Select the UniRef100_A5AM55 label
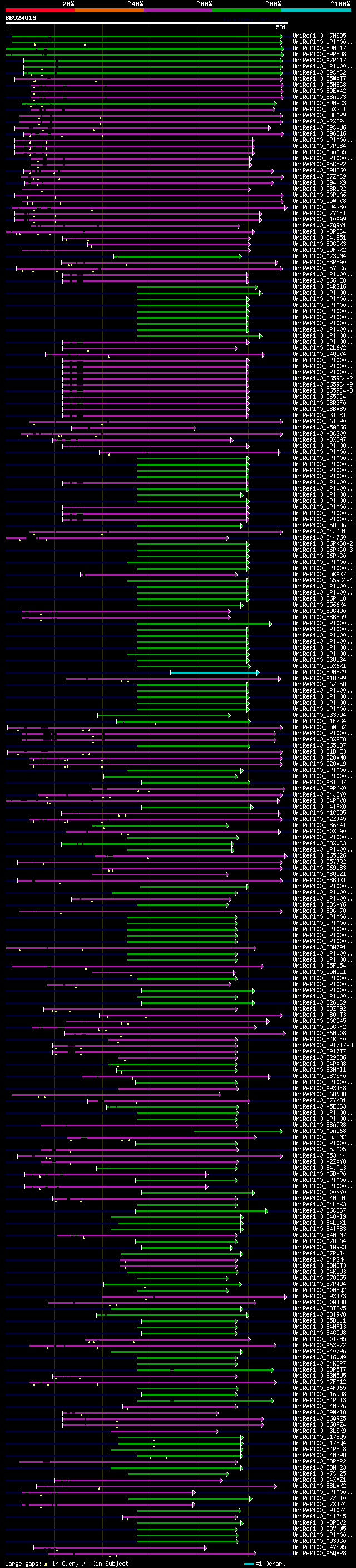The width and height of the screenshot is (356, 1568). [x=319, y=152]
